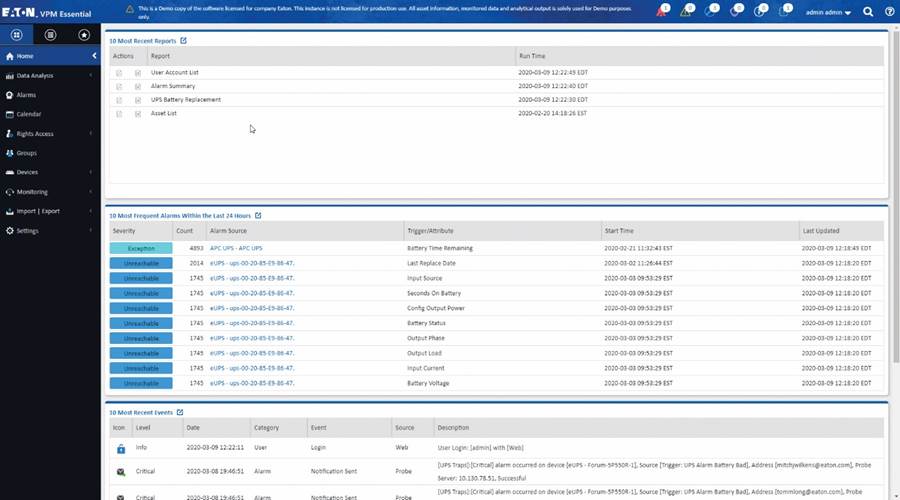Click the red critical alarm bell icon
This screenshot has height=500, width=900.
[x=661, y=11]
